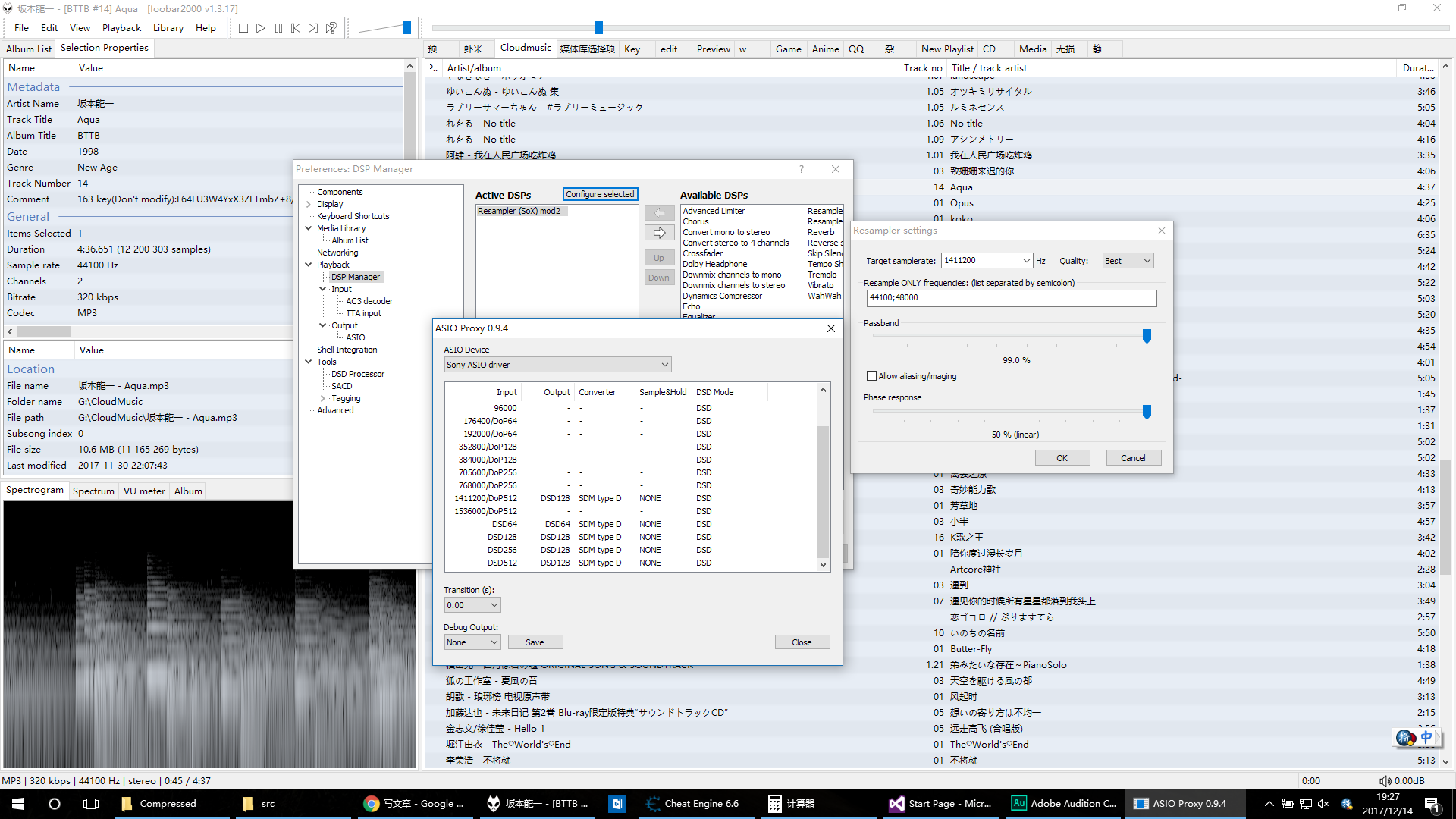Open the Windows Start menu
Screen dimensions: 1456x819
(x=18, y=804)
